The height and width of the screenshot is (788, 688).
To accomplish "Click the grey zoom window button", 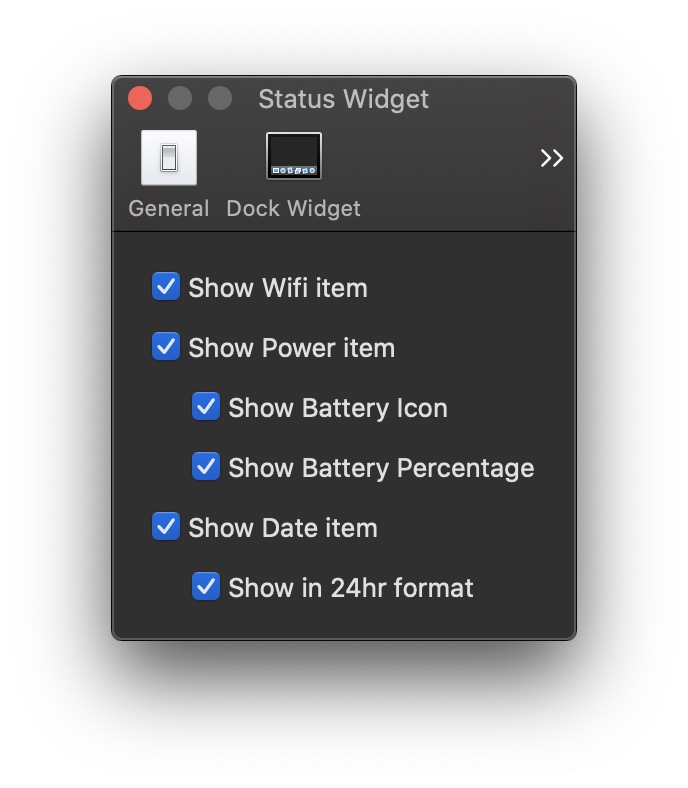I will [220, 98].
